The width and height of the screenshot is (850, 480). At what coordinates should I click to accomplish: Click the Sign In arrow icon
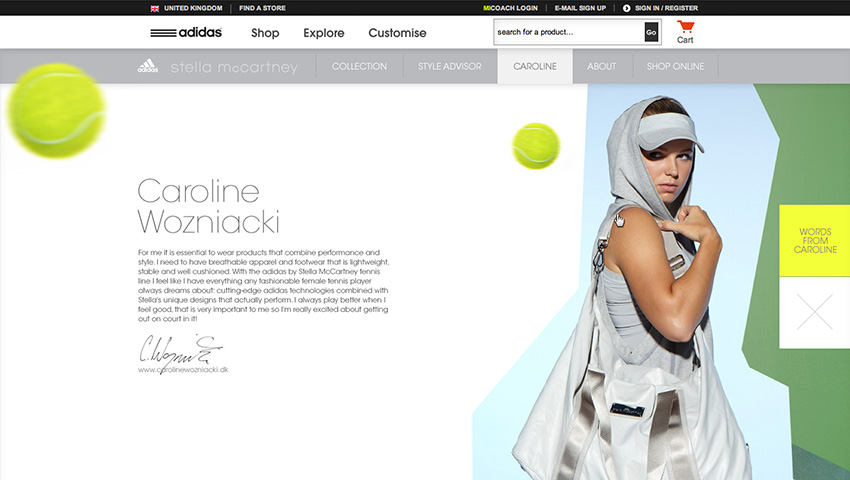[x=627, y=8]
